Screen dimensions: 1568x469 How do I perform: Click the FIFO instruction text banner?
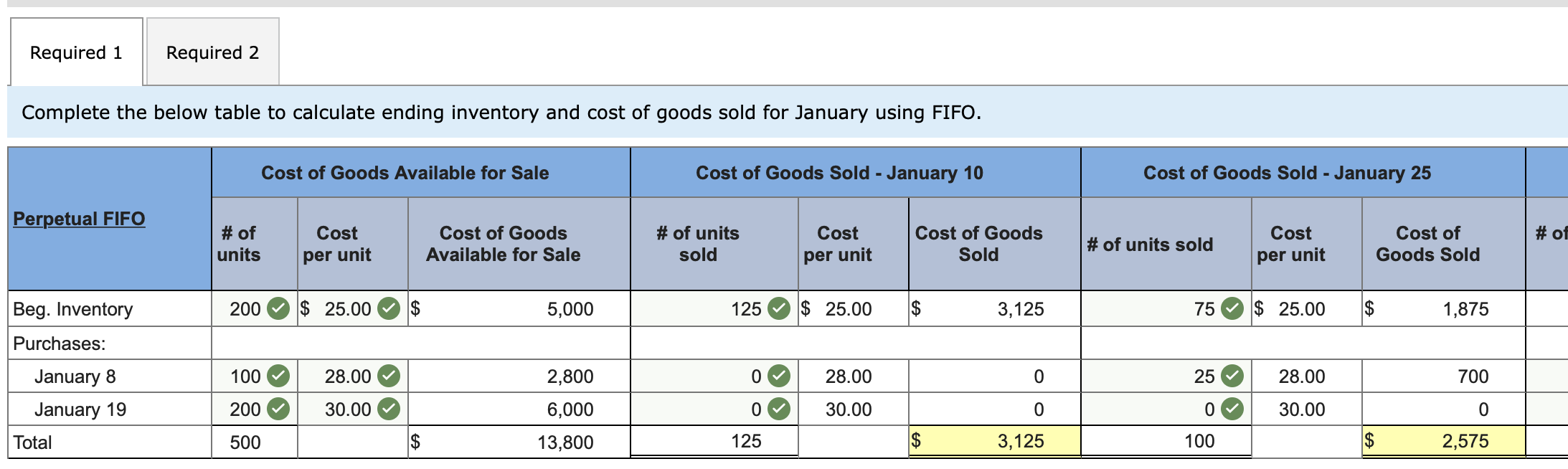788,112
